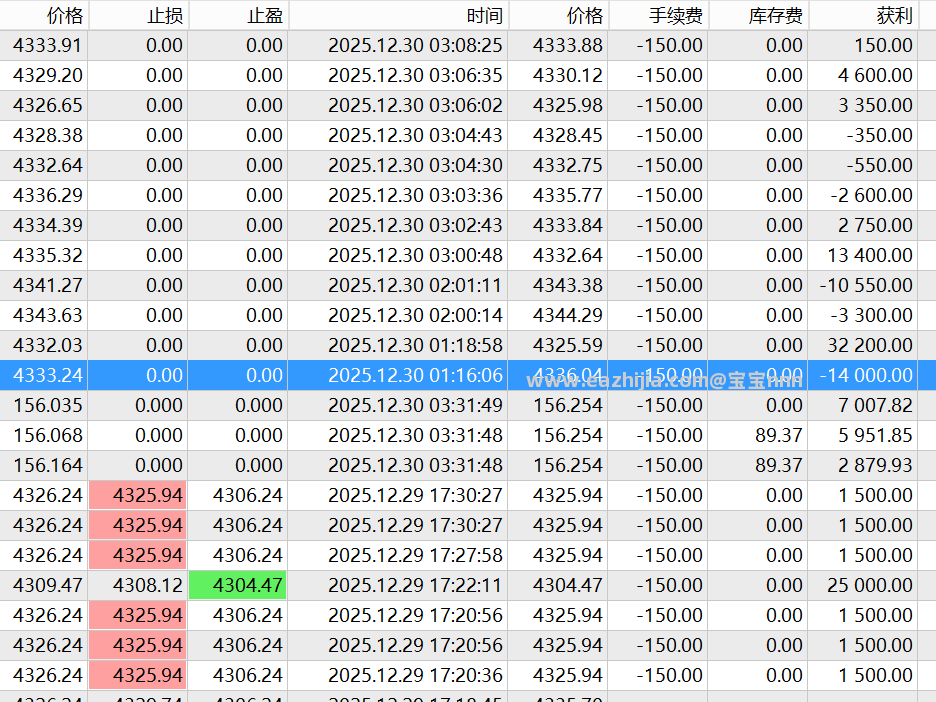The image size is (936, 702).
Task: Click green take-profit cell 4304.47
Action: click(238, 585)
